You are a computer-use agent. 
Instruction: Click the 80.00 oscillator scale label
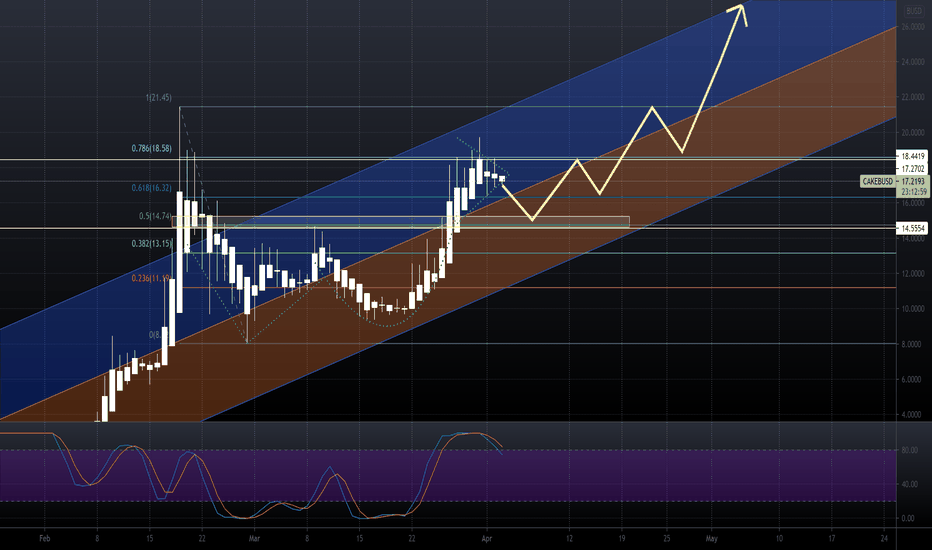(x=909, y=451)
